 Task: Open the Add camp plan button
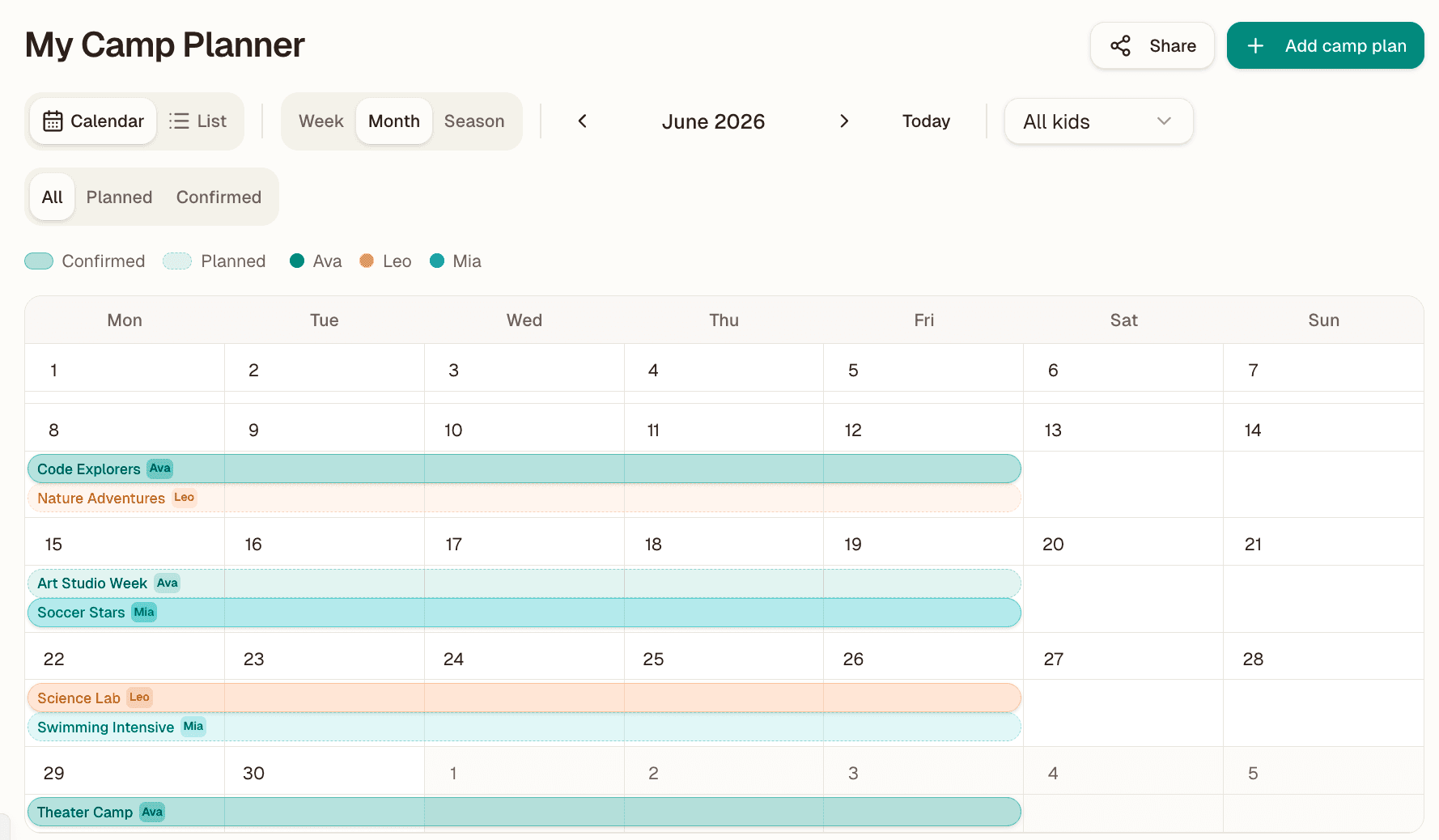pyautogui.click(x=1325, y=45)
